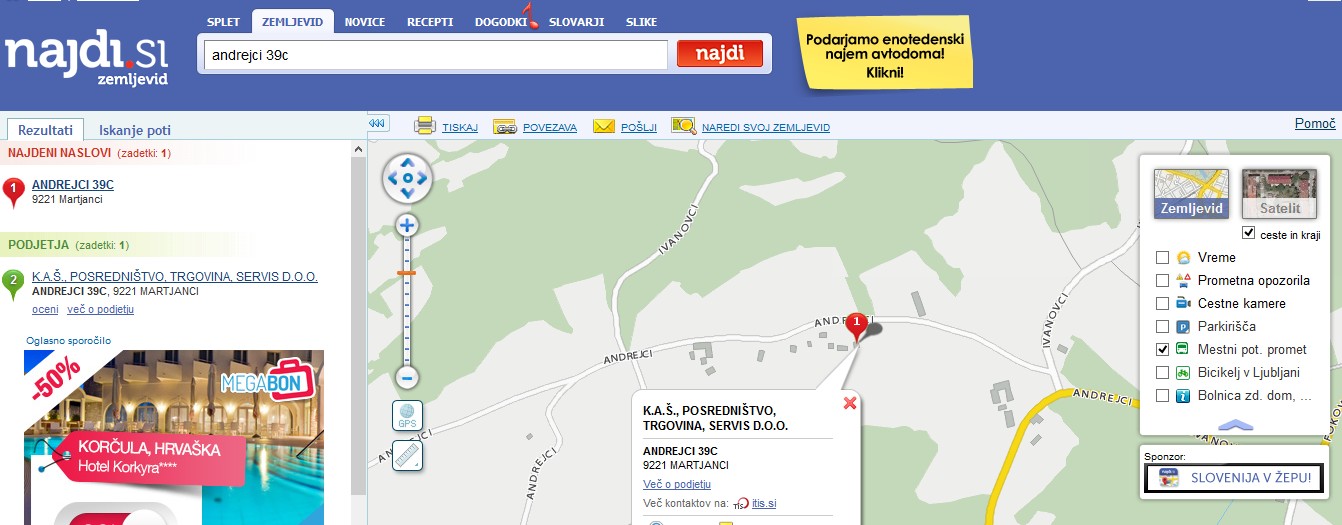Viewport: 1342px width, 525px height.
Task: Toggle the ceste in kraji checkbox
Action: [1248, 233]
